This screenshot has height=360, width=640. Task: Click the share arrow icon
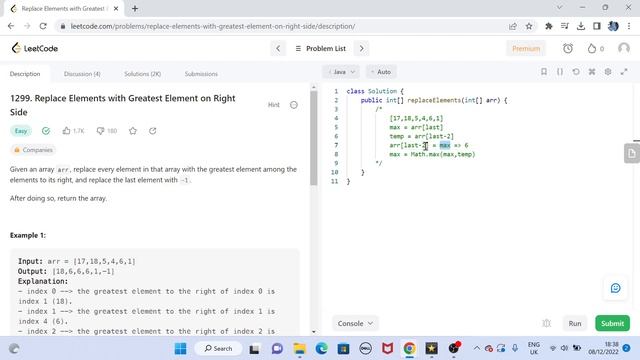click(x=152, y=131)
